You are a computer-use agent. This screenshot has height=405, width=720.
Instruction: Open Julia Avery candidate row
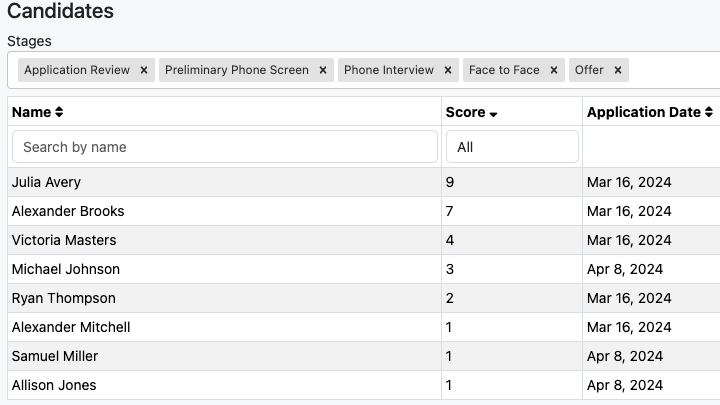click(363, 182)
